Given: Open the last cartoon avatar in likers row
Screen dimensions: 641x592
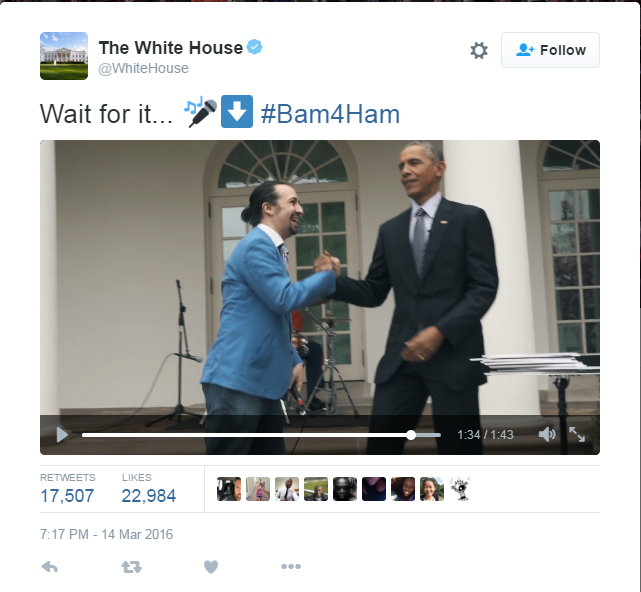Looking at the screenshot, I should tap(461, 489).
